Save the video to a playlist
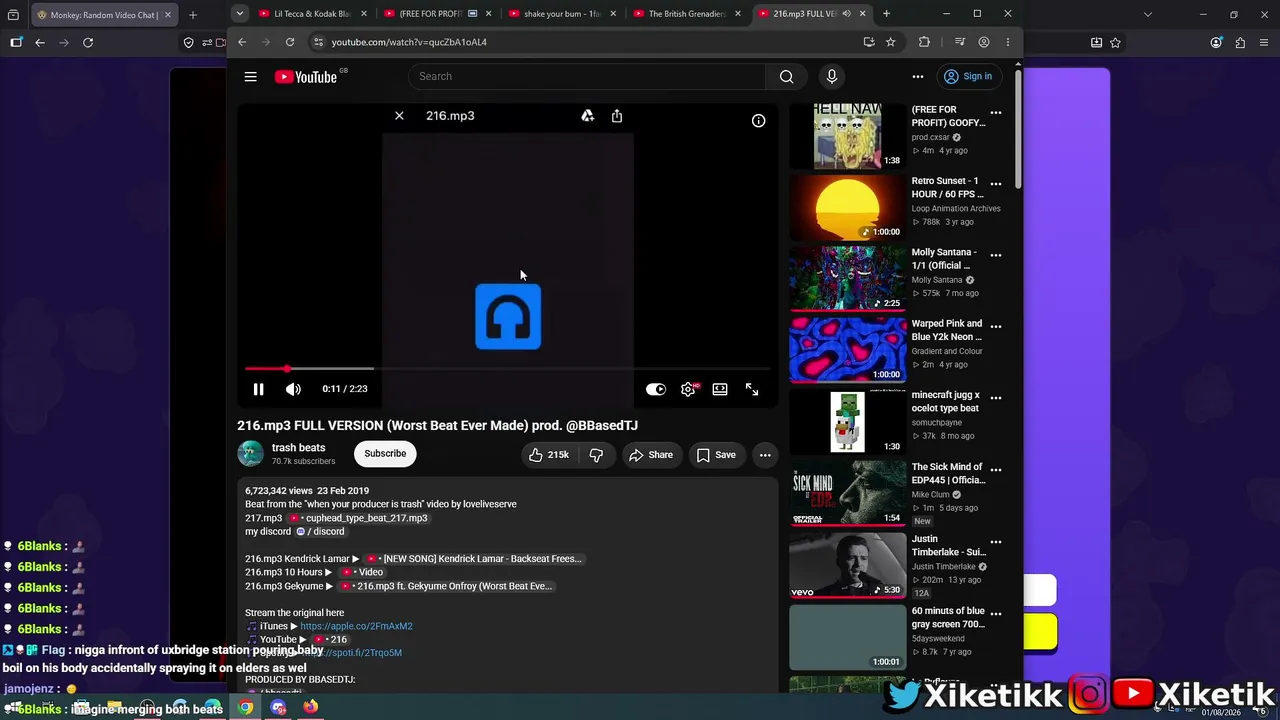 (716, 455)
